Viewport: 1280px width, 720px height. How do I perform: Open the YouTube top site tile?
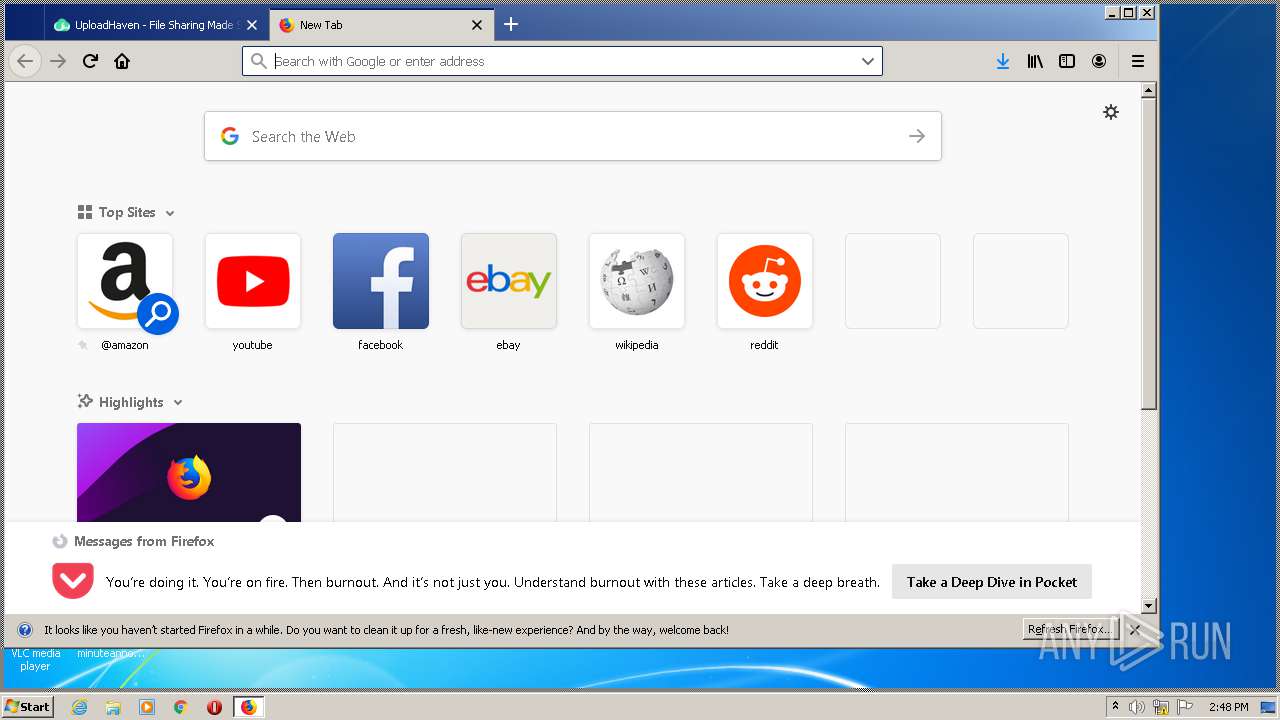[253, 281]
